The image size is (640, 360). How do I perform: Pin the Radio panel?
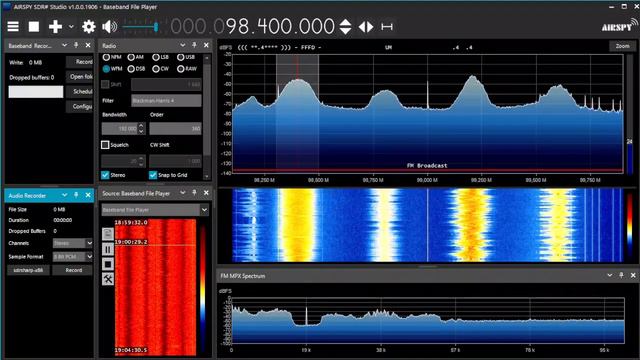[194, 45]
